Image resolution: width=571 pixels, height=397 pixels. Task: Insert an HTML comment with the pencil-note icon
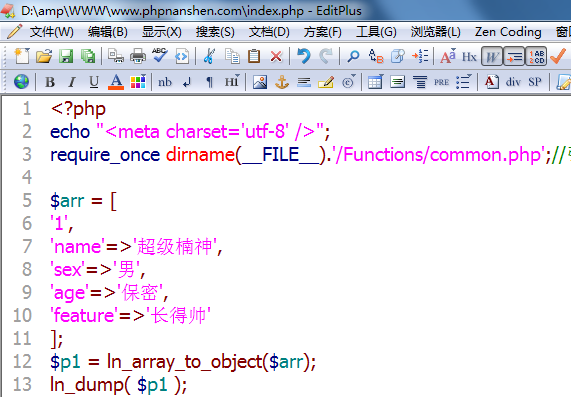(326, 82)
